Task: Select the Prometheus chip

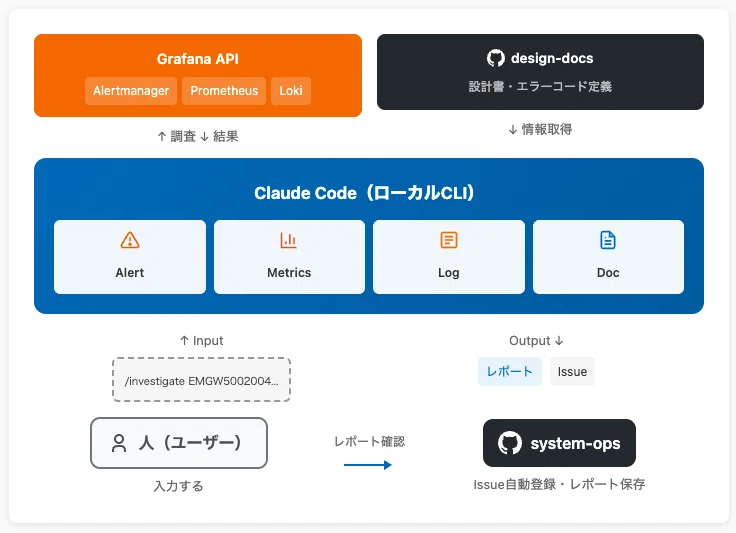Action: [224, 91]
